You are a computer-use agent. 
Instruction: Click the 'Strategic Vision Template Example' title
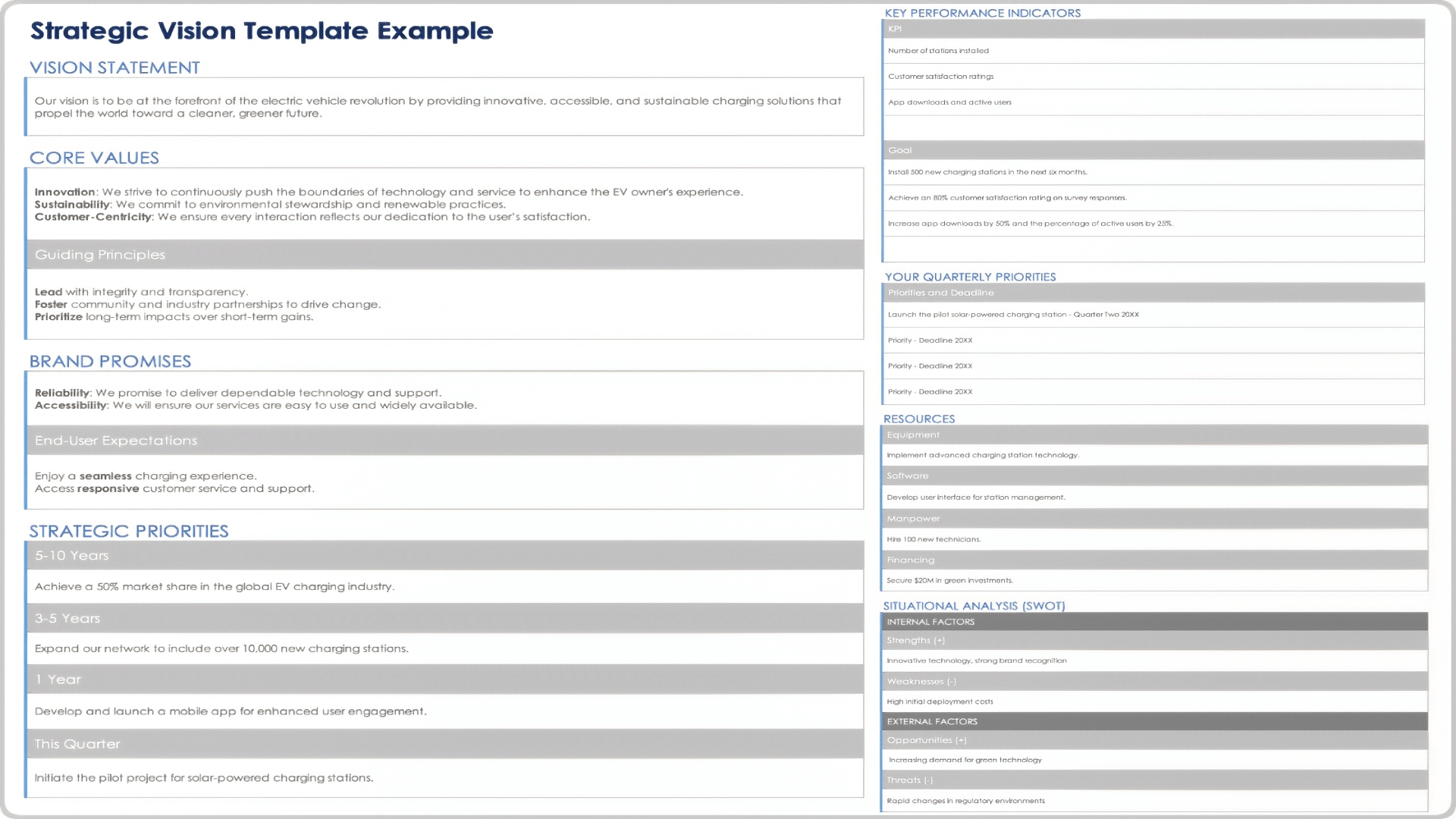tap(262, 31)
